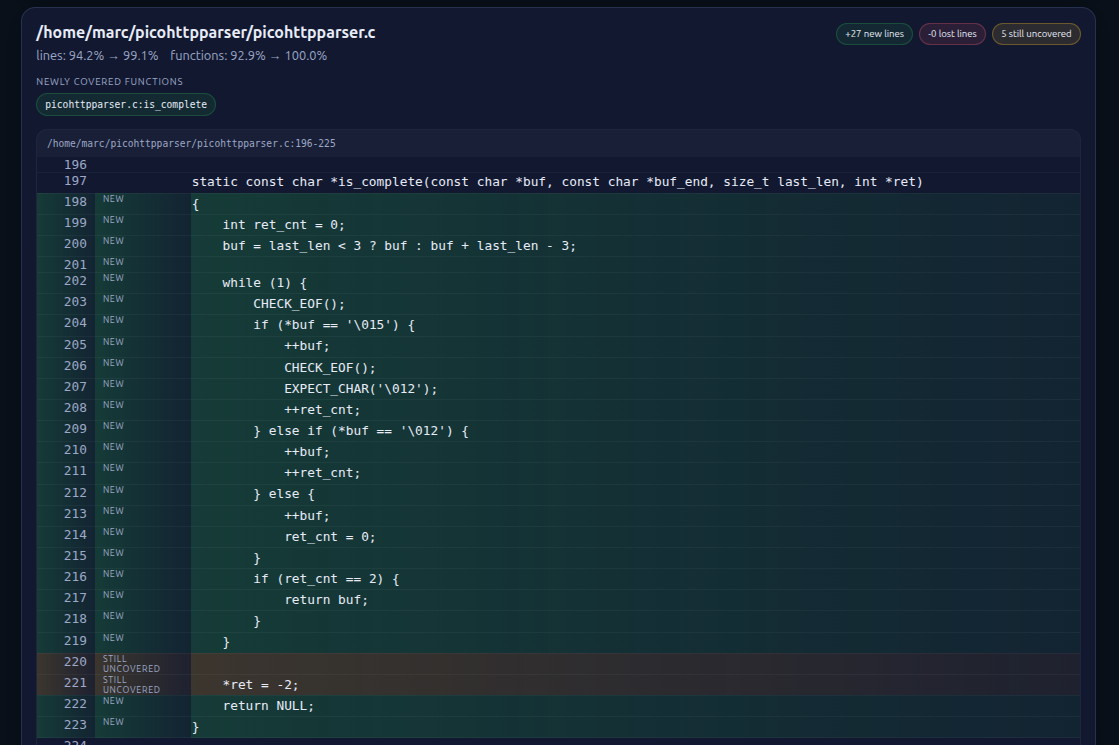Image resolution: width=1119 pixels, height=745 pixels.
Task: Click line number 211
Action: pos(75,471)
